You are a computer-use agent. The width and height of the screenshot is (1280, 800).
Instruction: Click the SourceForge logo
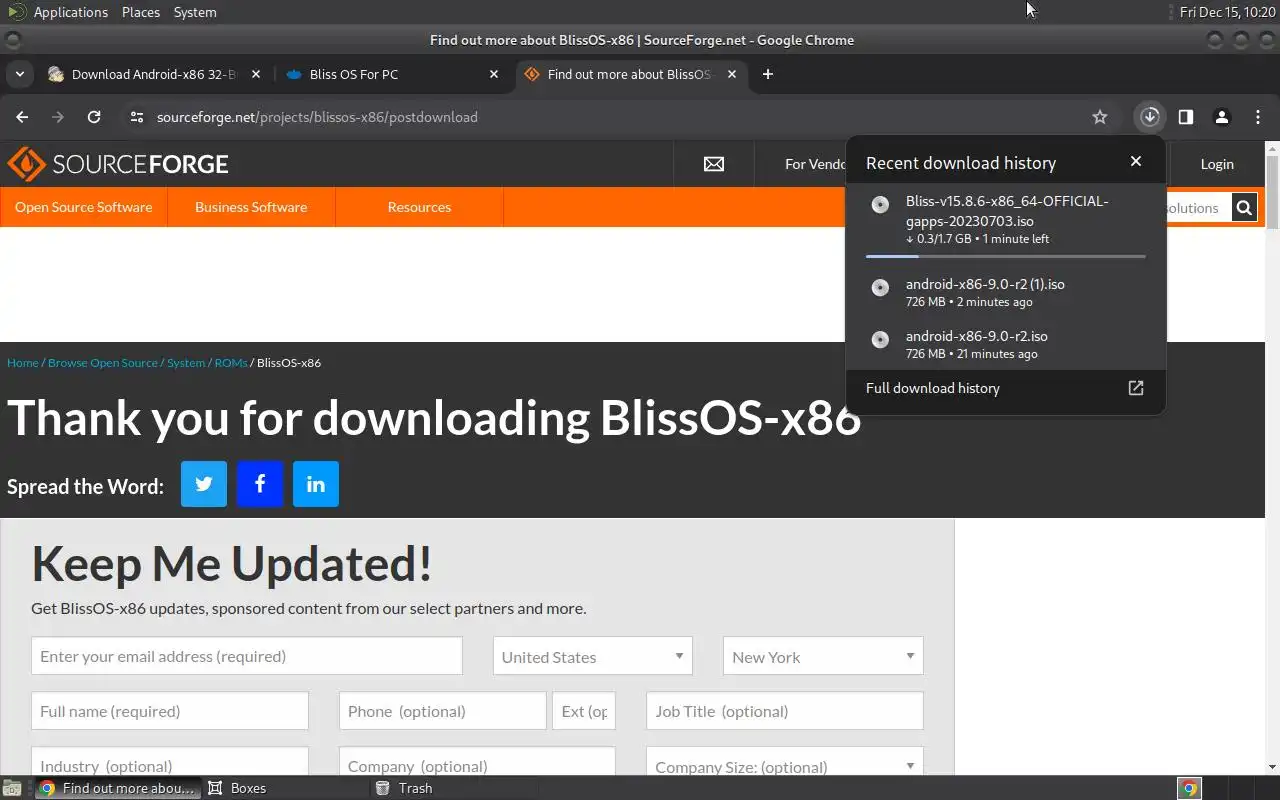click(118, 164)
